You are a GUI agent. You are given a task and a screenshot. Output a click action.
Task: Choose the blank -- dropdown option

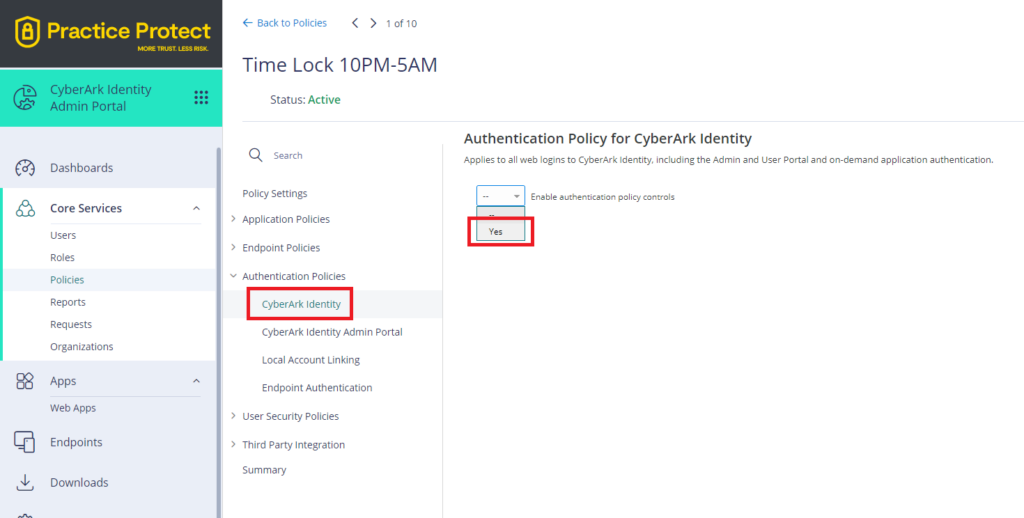500,215
